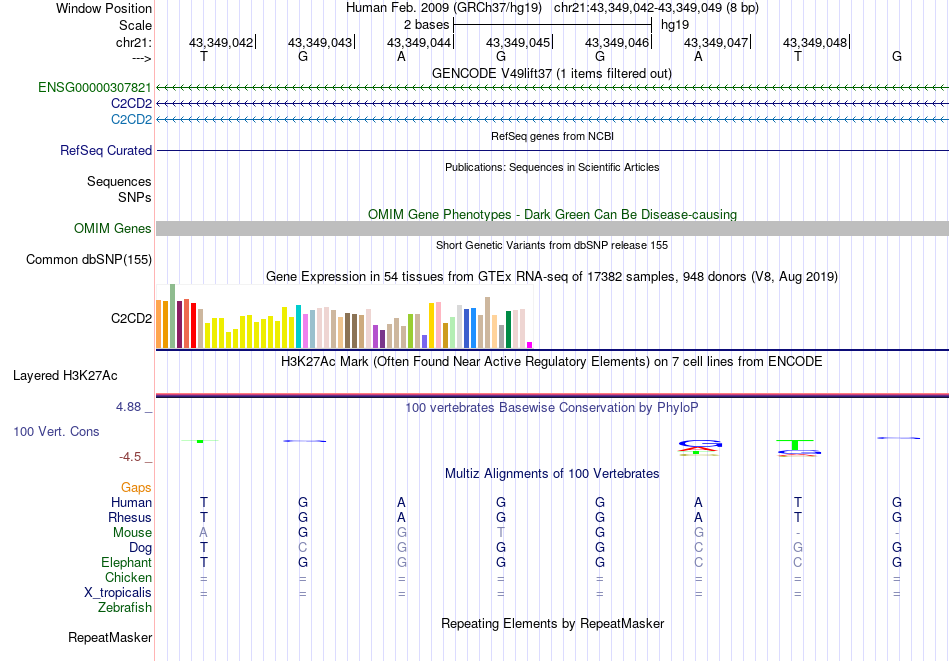The width and height of the screenshot is (950, 661).
Task: Click the 2 bases scale bar
Action: tap(552, 25)
